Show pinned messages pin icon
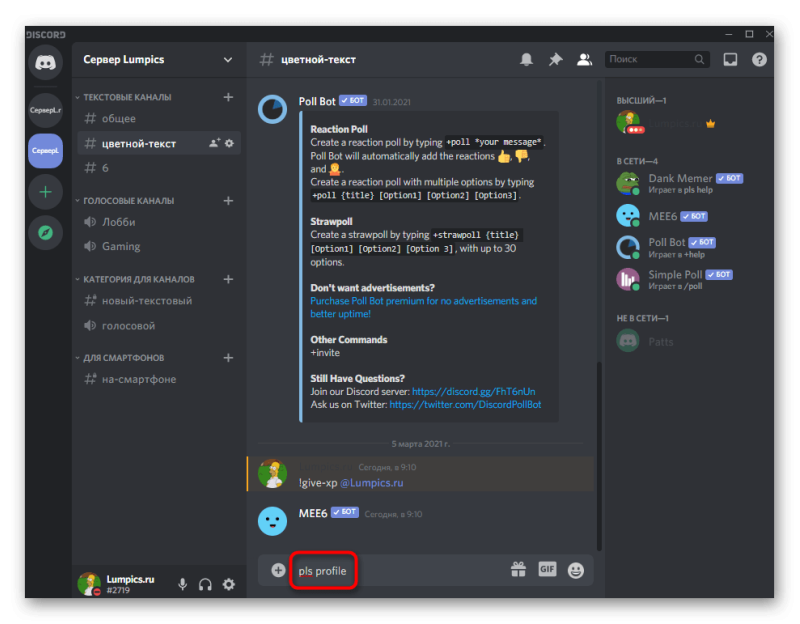The width and height of the screenshot is (800, 624). click(555, 60)
